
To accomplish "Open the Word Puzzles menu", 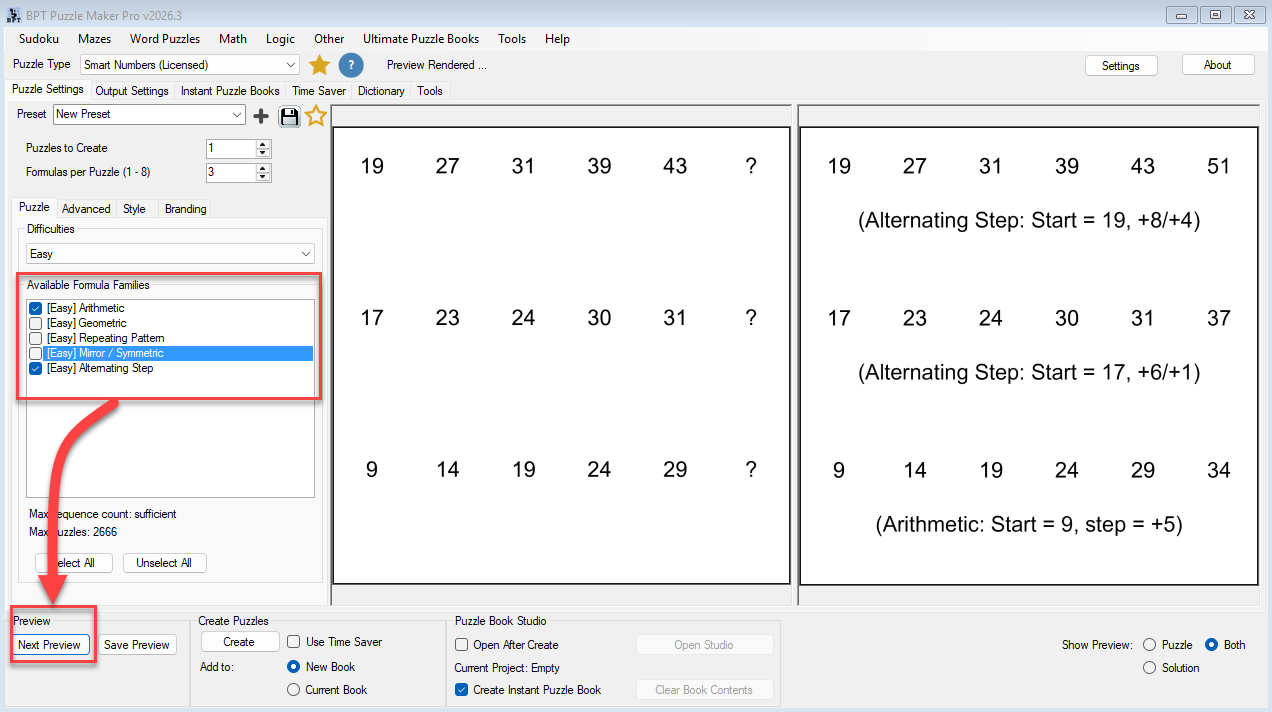I will coord(165,39).
